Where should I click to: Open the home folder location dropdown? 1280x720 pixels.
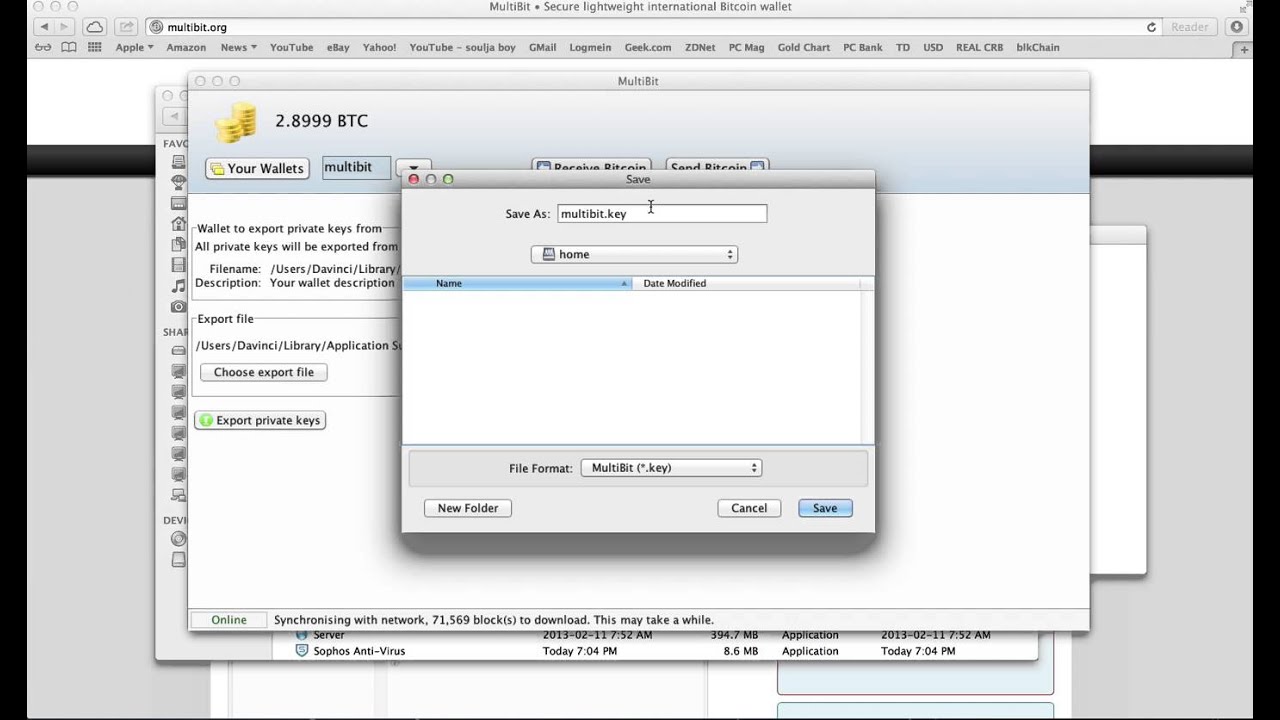coord(635,254)
